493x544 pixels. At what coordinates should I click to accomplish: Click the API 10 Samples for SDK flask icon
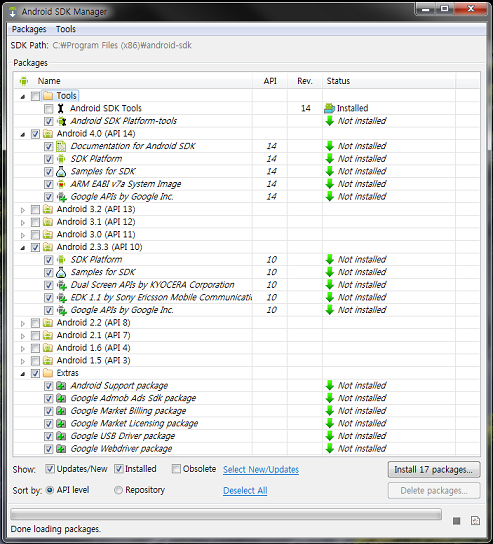(61, 272)
